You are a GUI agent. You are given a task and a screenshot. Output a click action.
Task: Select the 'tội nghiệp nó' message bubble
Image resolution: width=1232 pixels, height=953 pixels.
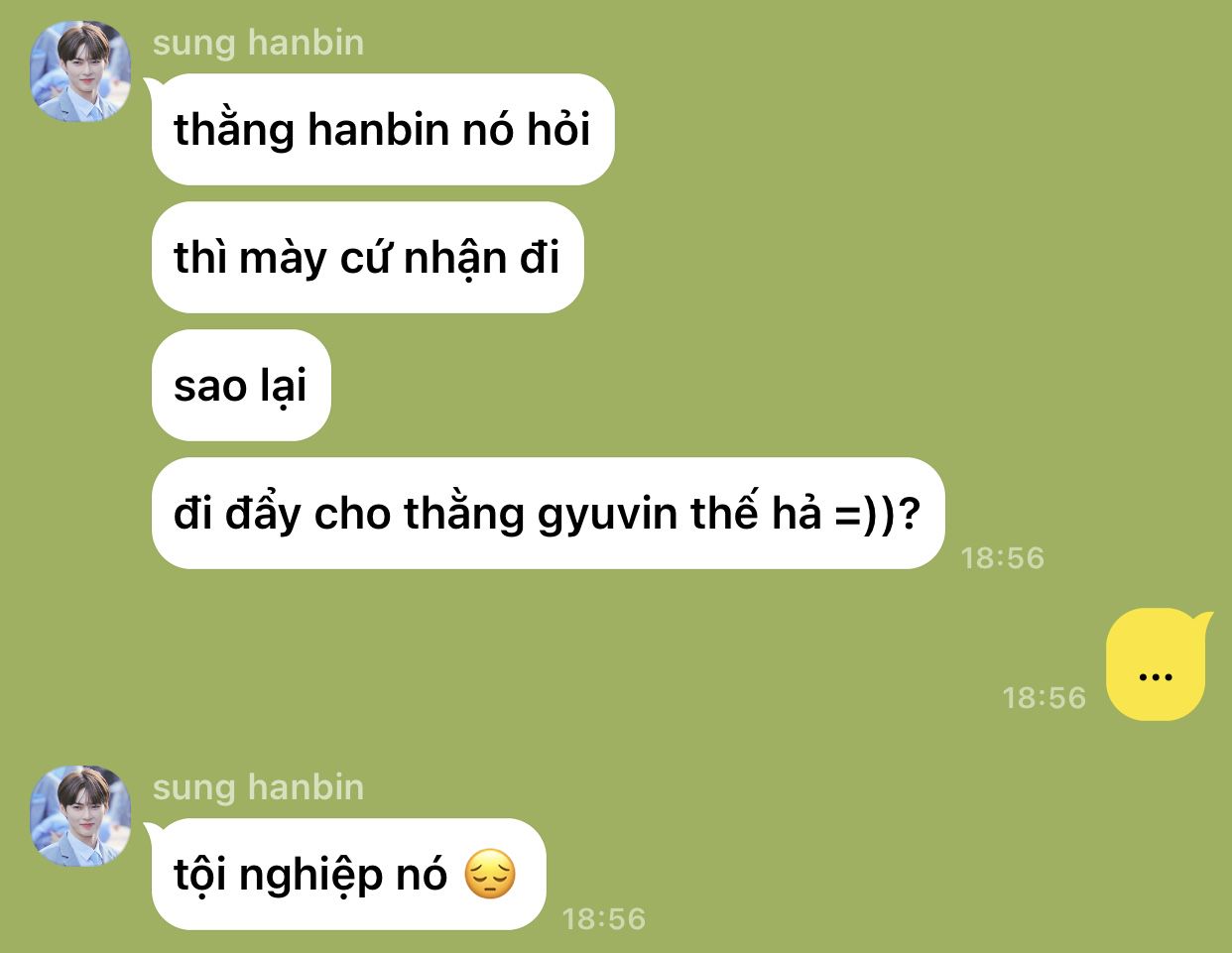[x=348, y=875]
